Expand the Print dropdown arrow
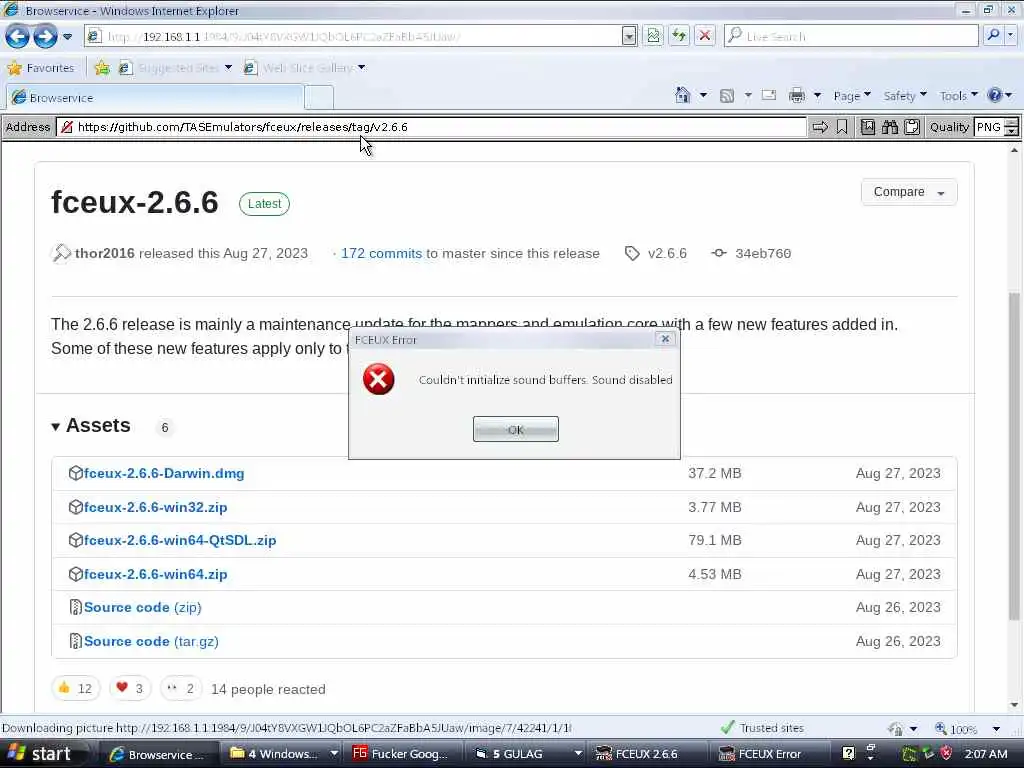 click(817, 96)
